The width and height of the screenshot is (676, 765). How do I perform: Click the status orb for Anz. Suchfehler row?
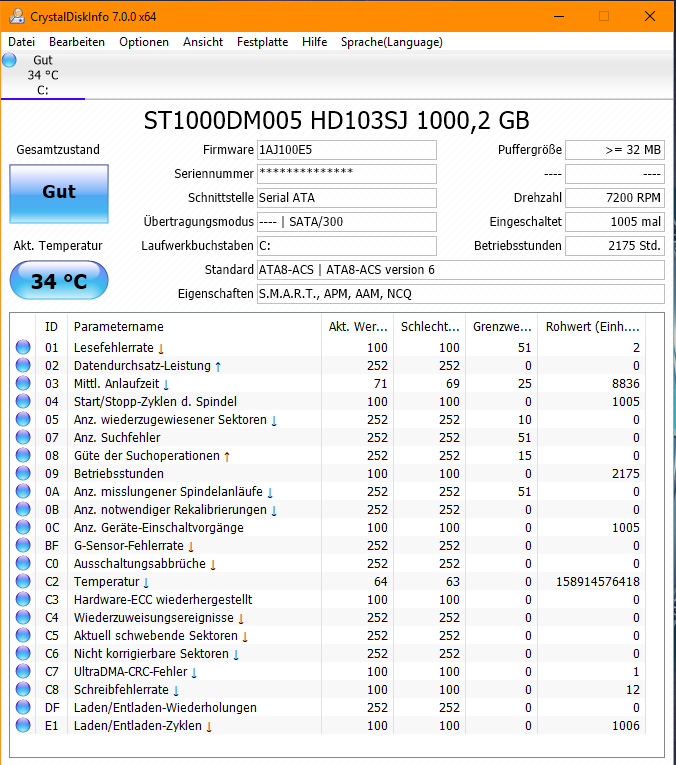pos(23,437)
